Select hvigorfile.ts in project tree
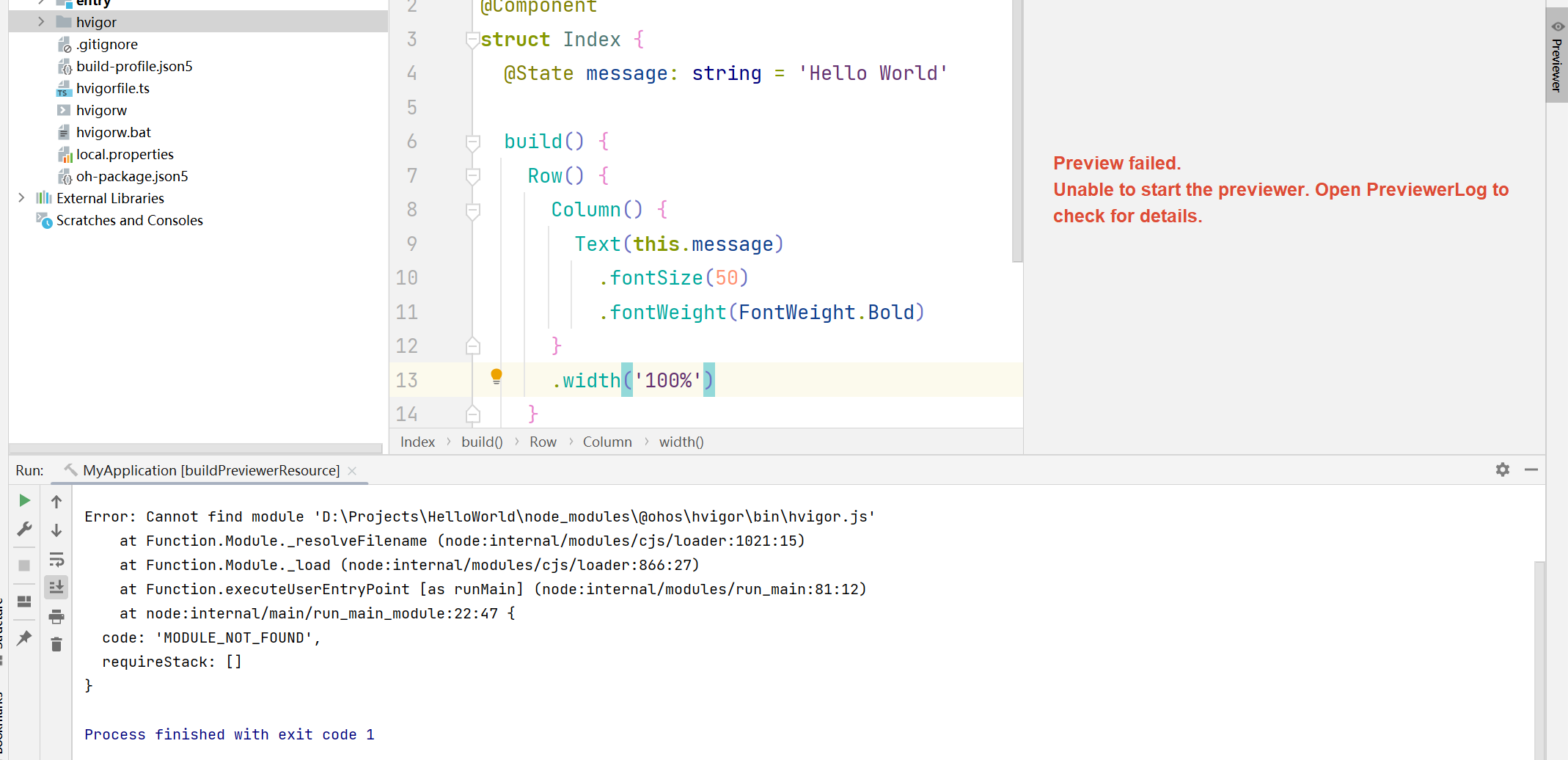 113,88
